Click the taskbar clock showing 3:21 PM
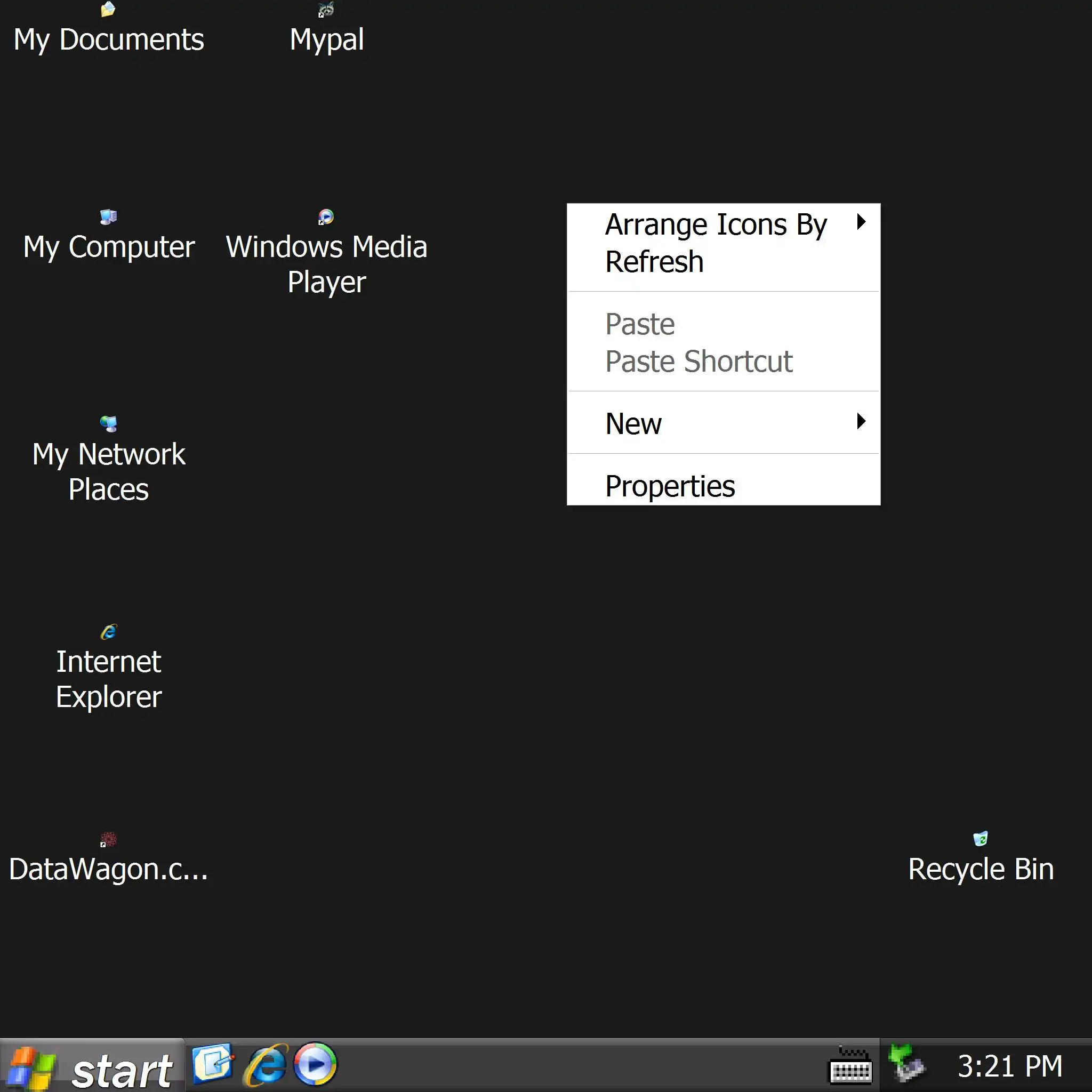Screen dimensions: 1092x1092 (1009, 1066)
